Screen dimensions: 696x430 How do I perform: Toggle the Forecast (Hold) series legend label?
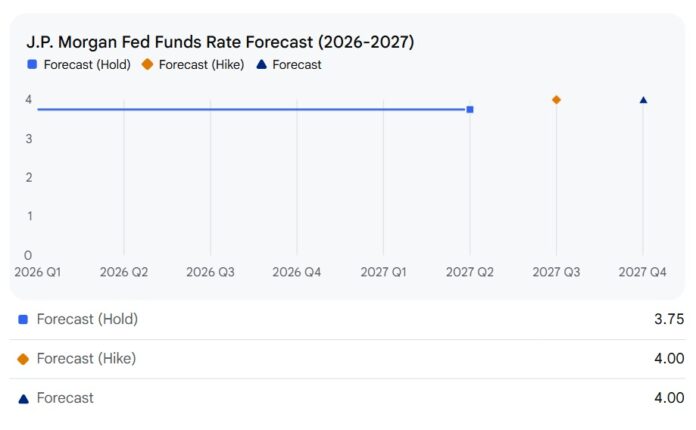(86, 65)
